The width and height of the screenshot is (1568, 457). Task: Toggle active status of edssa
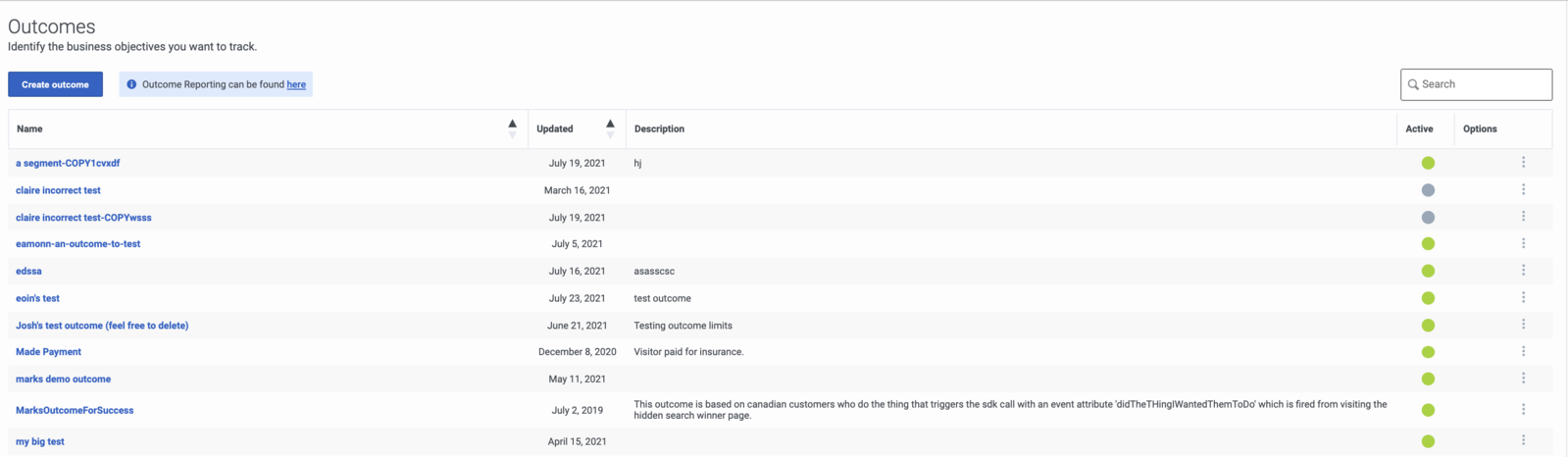point(1428,271)
